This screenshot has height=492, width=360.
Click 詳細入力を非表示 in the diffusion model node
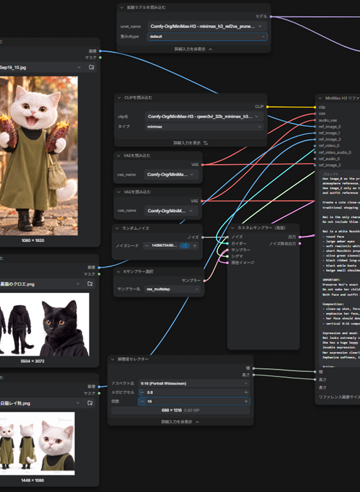(193, 49)
